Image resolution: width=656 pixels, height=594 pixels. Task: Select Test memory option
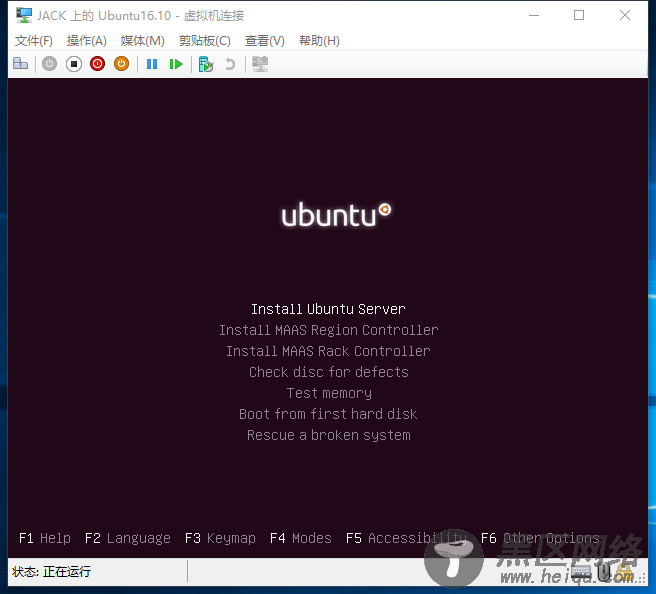(329, 393)
